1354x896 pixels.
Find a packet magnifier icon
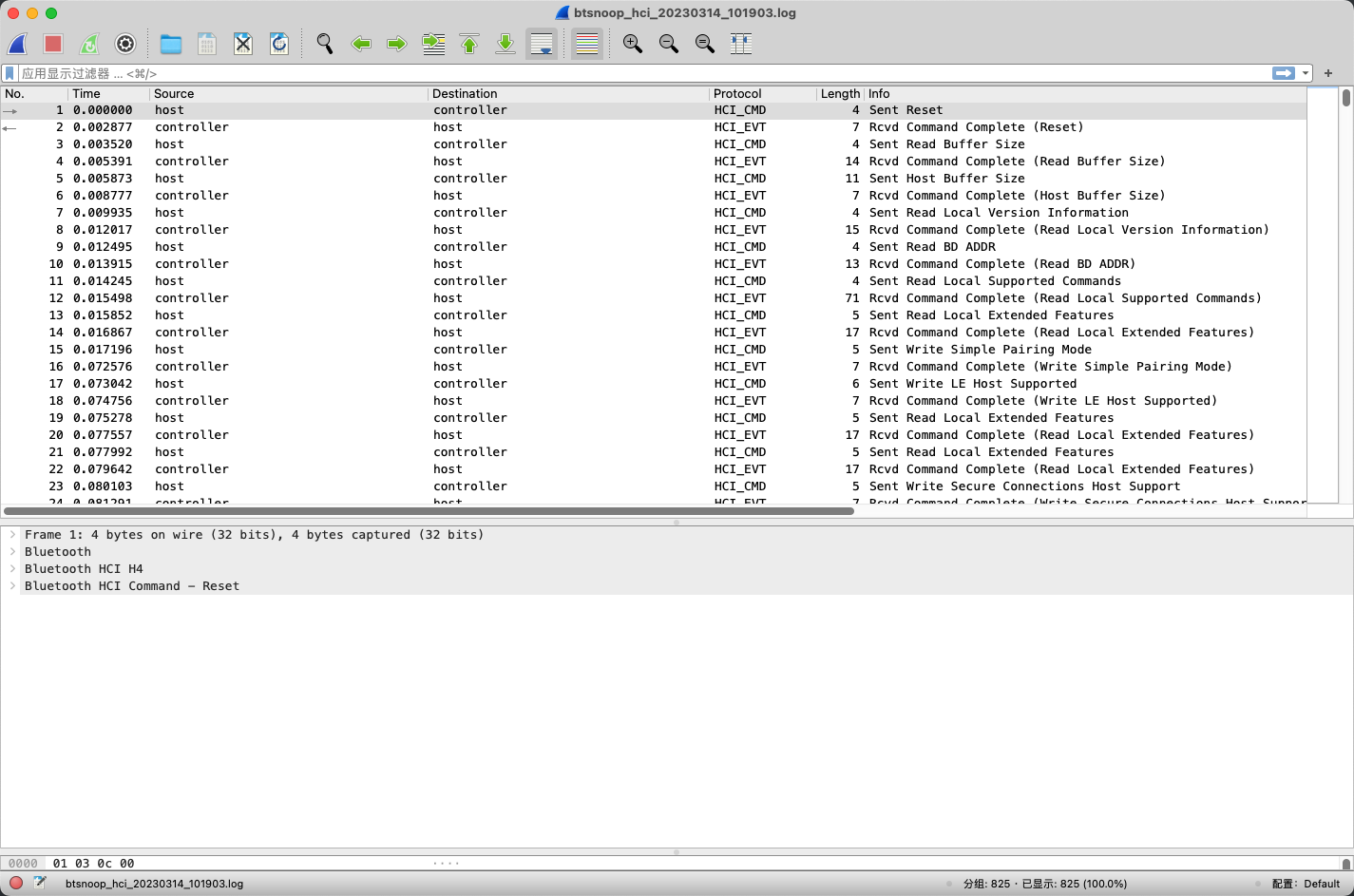click(x=325, y=44)
